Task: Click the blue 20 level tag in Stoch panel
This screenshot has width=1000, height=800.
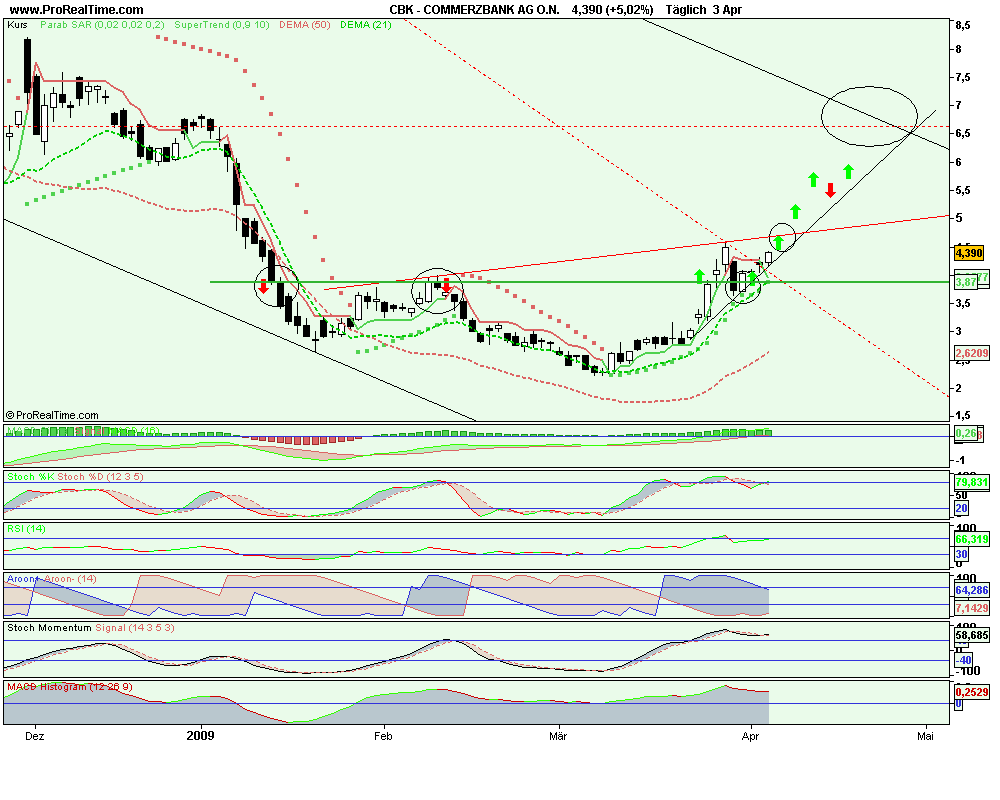Action: pyautogui.click(x=961, y=508)
